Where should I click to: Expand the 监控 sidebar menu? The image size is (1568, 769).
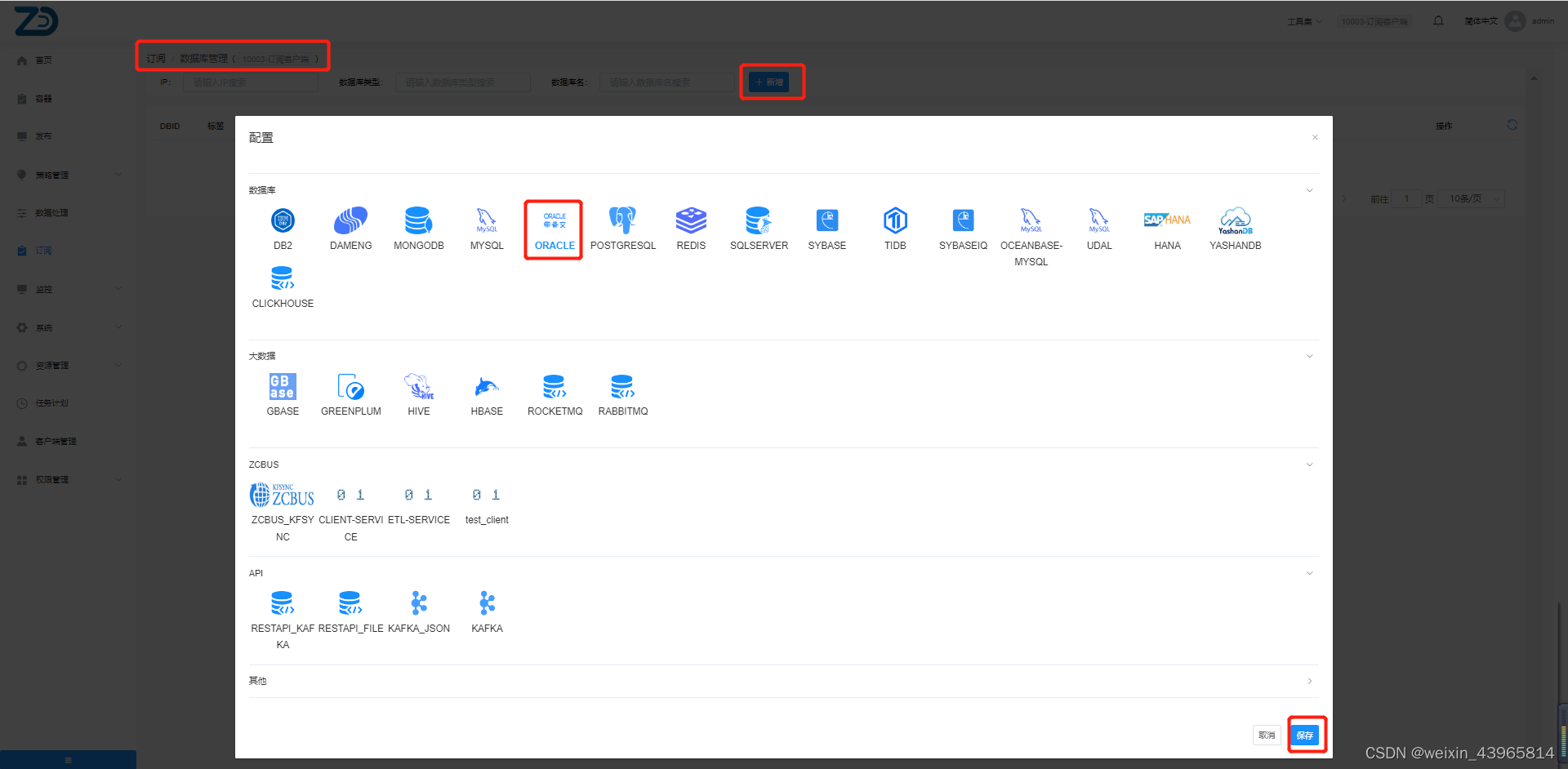tap(69, 289)
